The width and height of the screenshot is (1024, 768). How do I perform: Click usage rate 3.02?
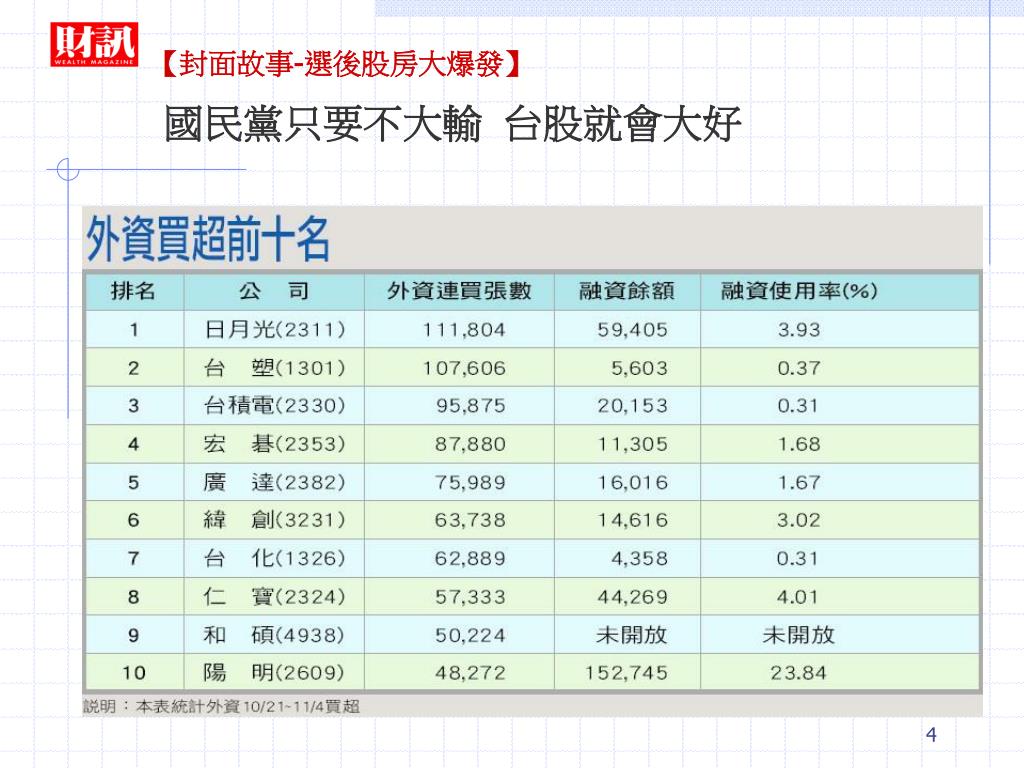[799, 520]
